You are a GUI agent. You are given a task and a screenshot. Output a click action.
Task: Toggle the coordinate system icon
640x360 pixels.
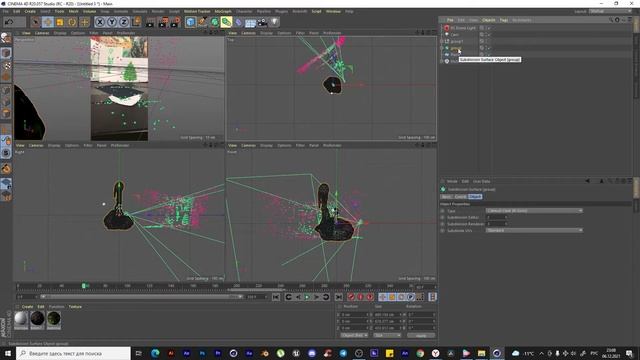pos(136,22)
